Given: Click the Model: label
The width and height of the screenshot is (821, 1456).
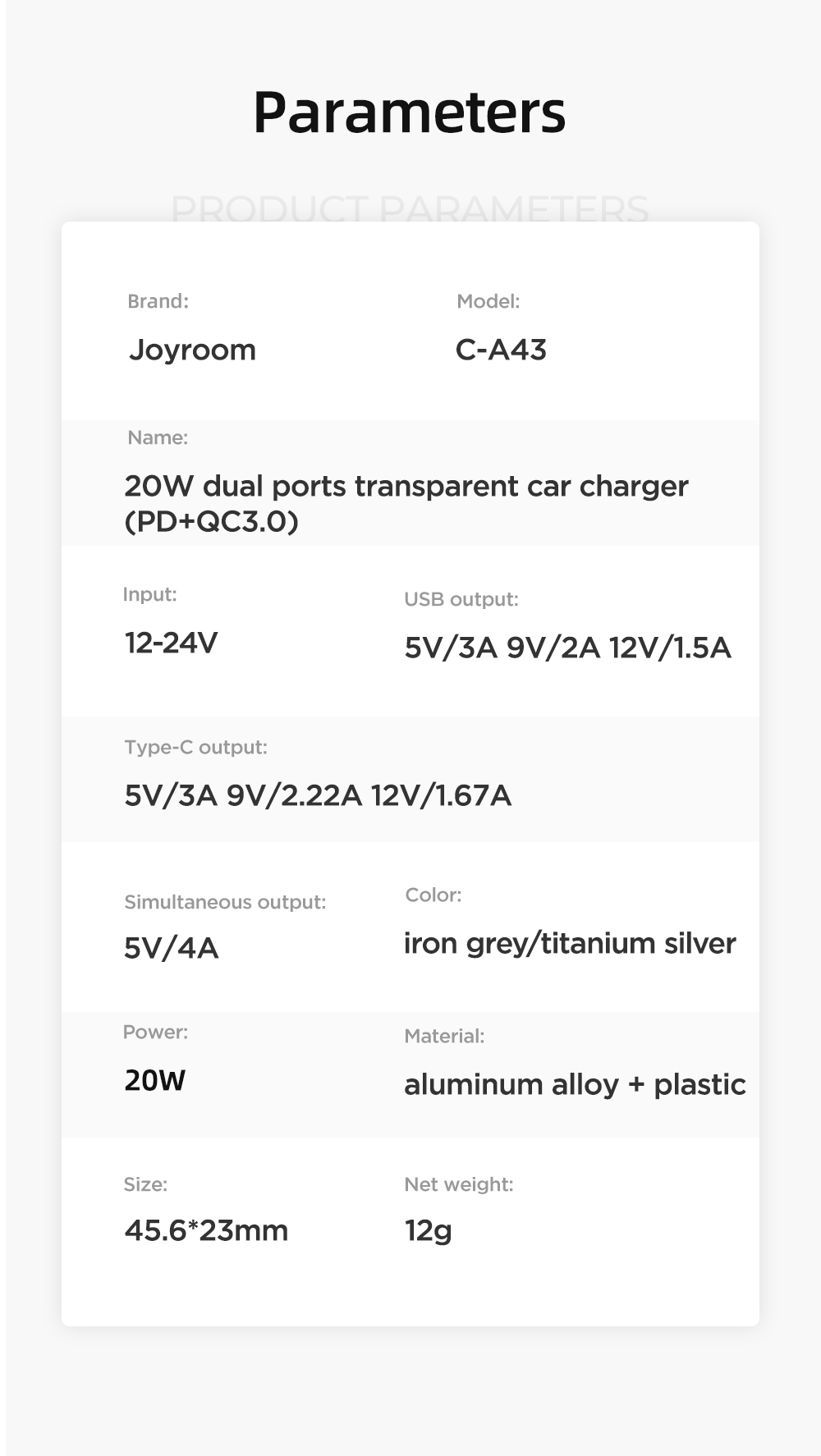Looking at the screenshot, I should coord(488,301).
